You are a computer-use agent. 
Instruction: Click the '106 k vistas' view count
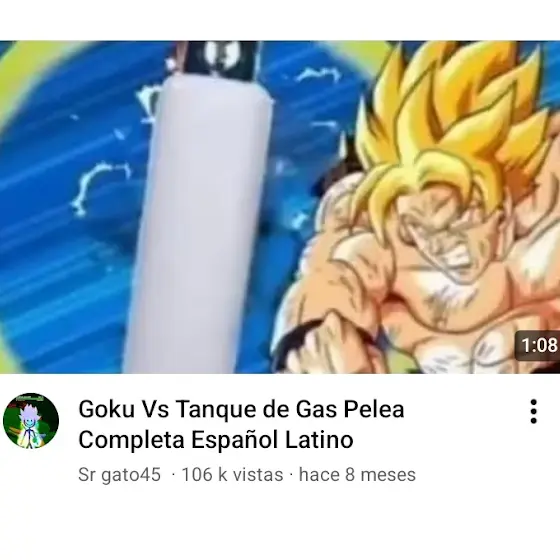pyautogui.click(x=232, y=475)
